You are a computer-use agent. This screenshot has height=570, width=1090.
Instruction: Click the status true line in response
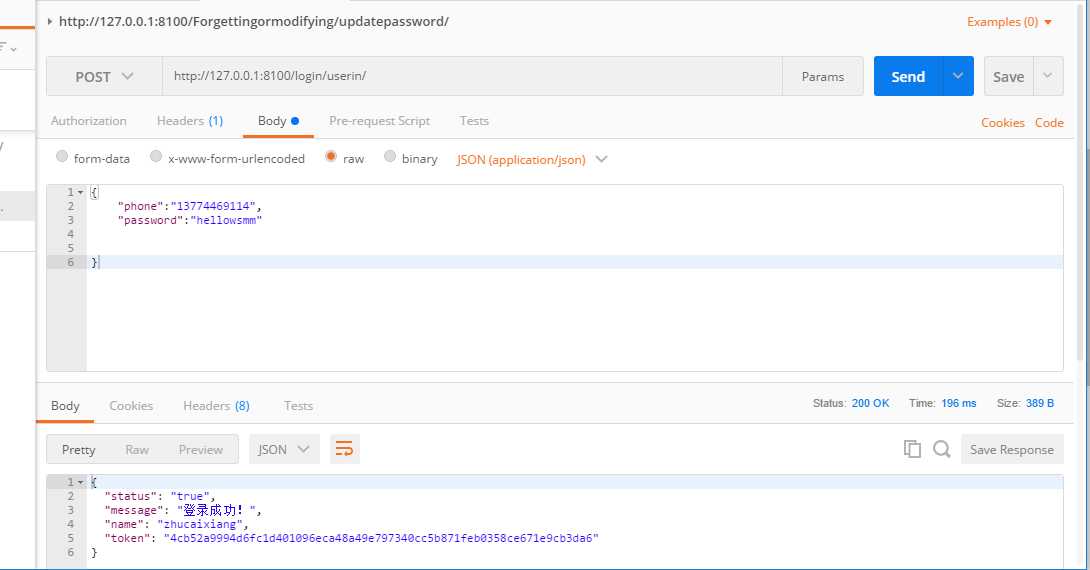click(160, 496)
